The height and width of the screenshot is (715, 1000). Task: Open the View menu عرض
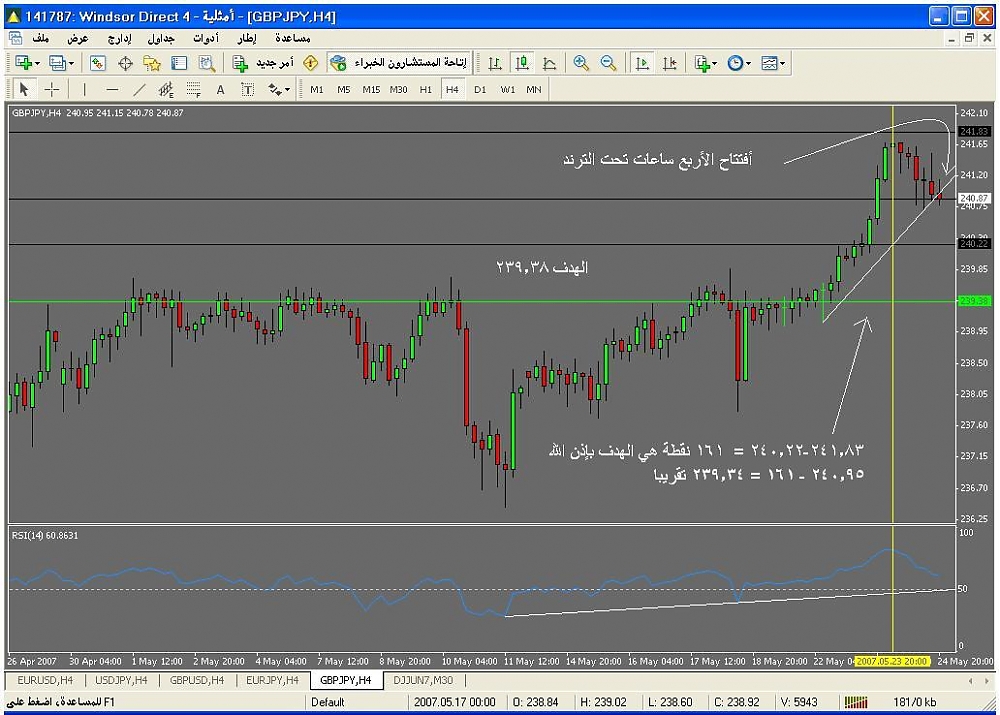click(78, 38)
